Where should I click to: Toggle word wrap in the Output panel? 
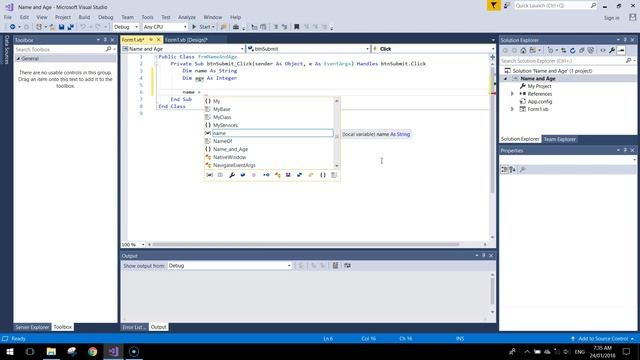point(347,266)
